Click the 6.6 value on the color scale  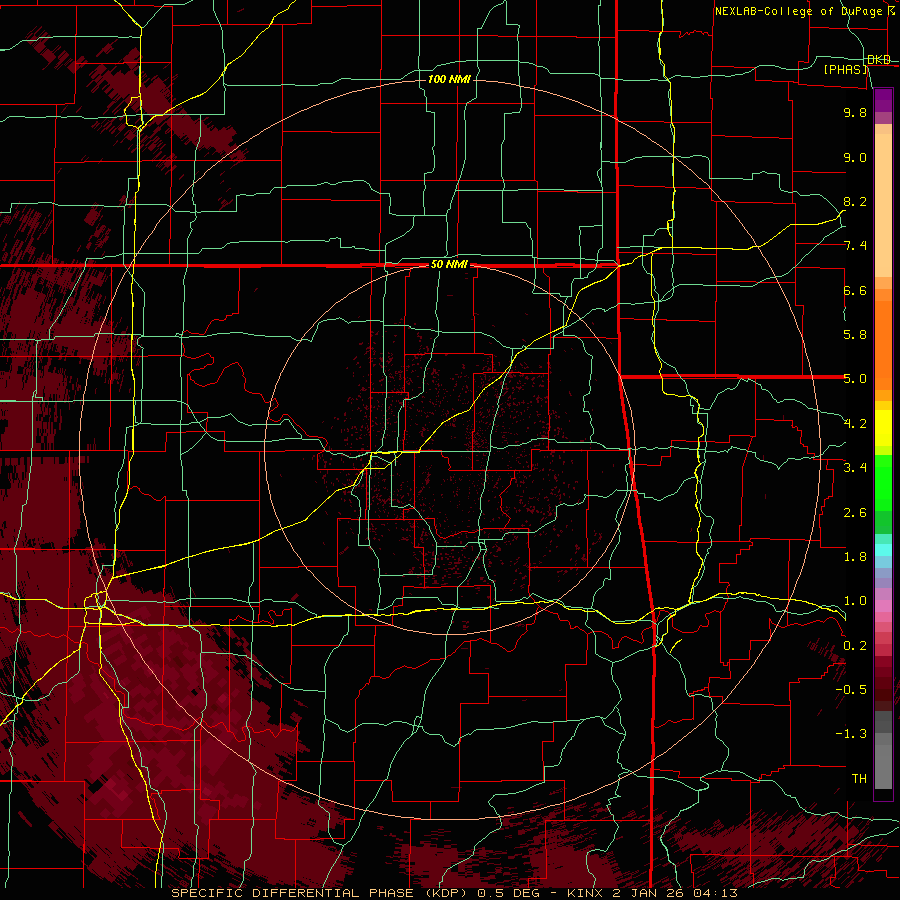855,290
